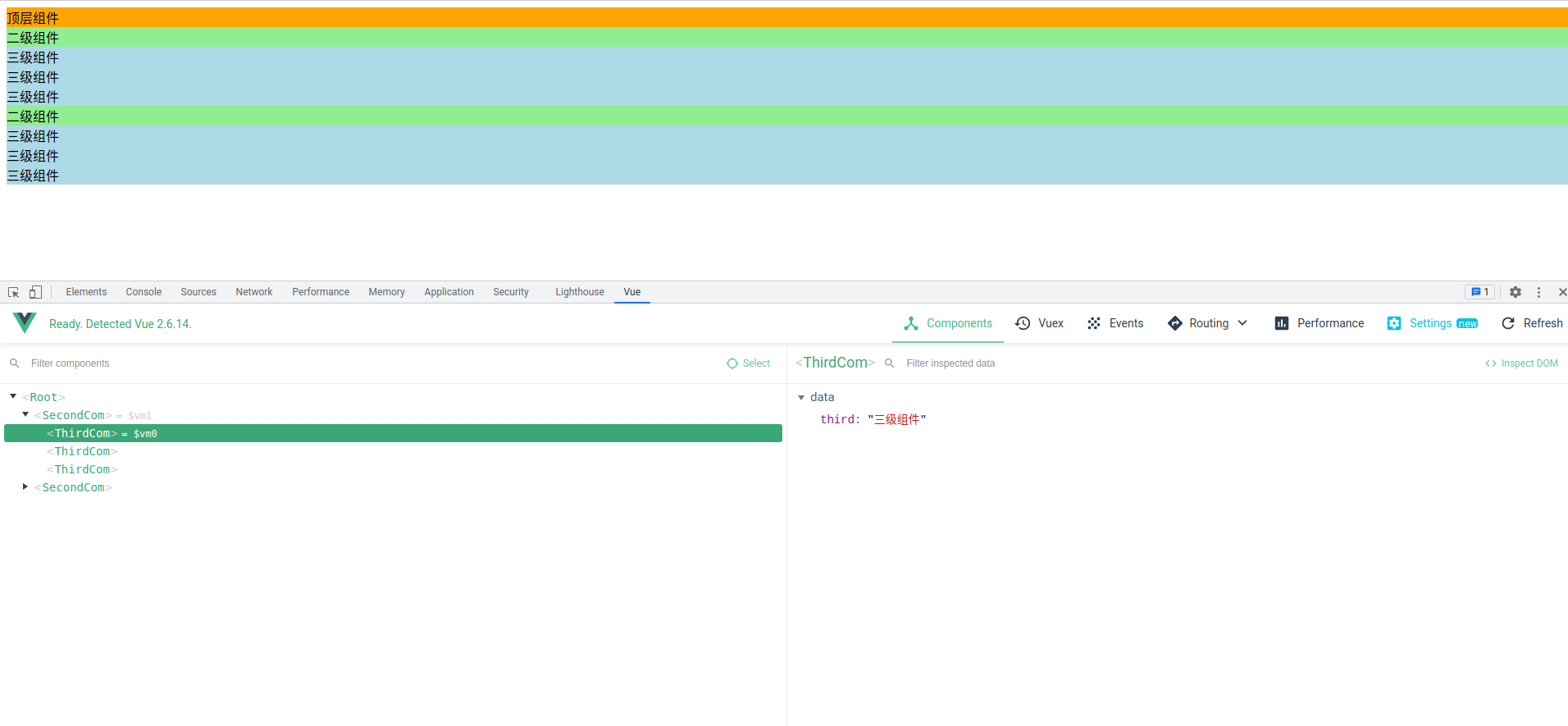The height and width of the screenshot is (726, 1568).
Task: Select the second ThirdCom tree node
Action: [82, 451]
